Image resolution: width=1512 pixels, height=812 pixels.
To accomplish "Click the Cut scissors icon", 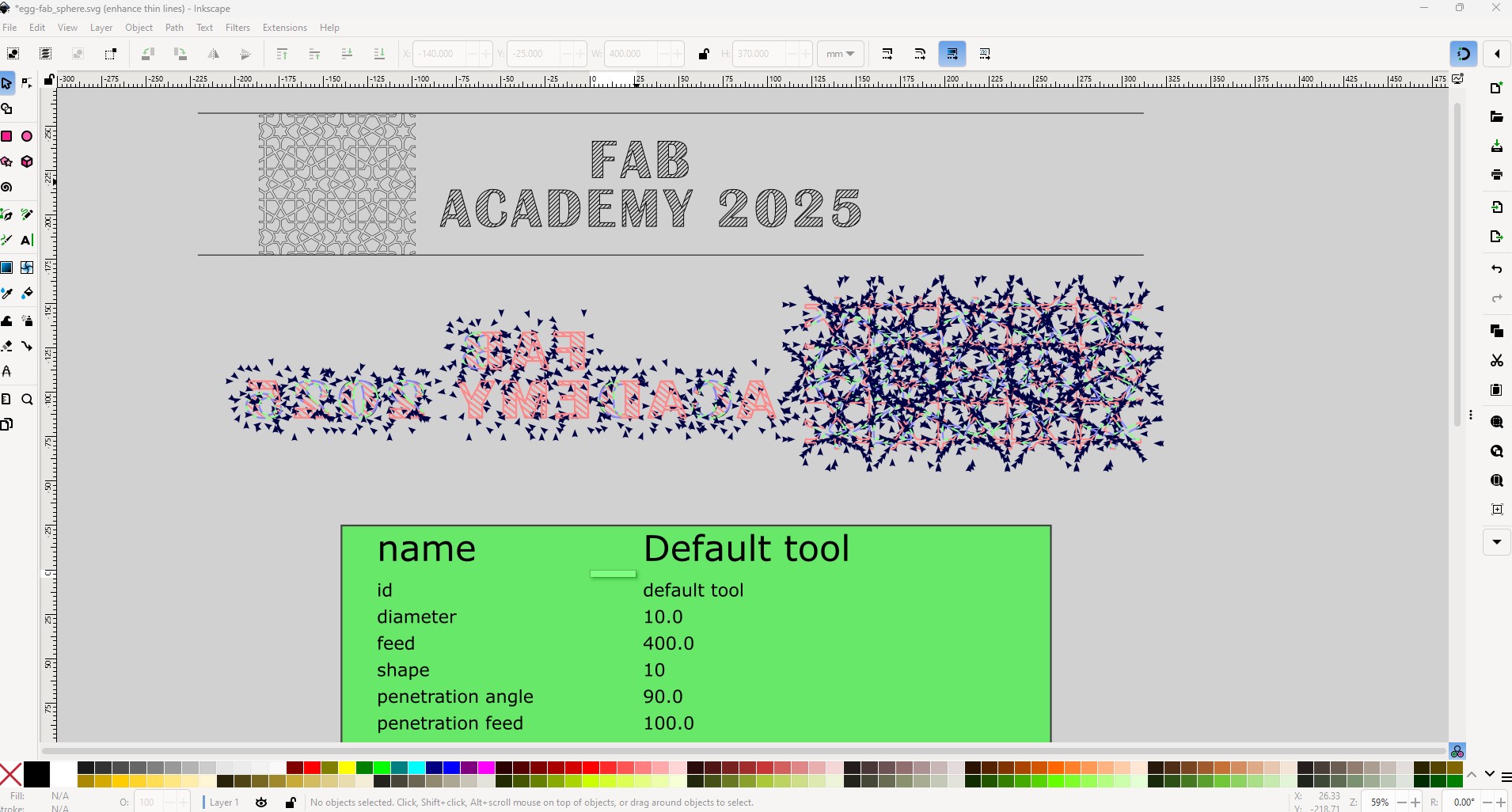I will [1496, 361].
